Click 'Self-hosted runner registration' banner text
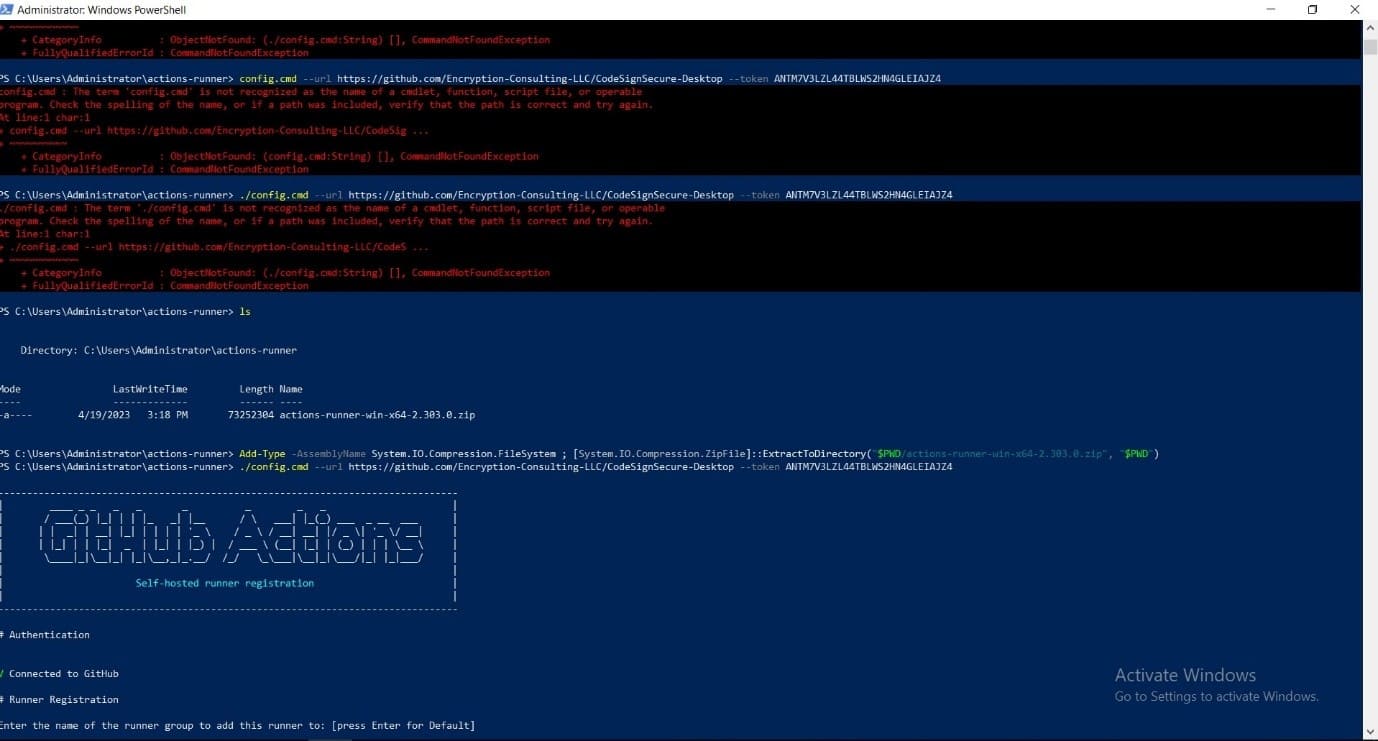This screenshot has height=741, width=1378. pos(225,583)
